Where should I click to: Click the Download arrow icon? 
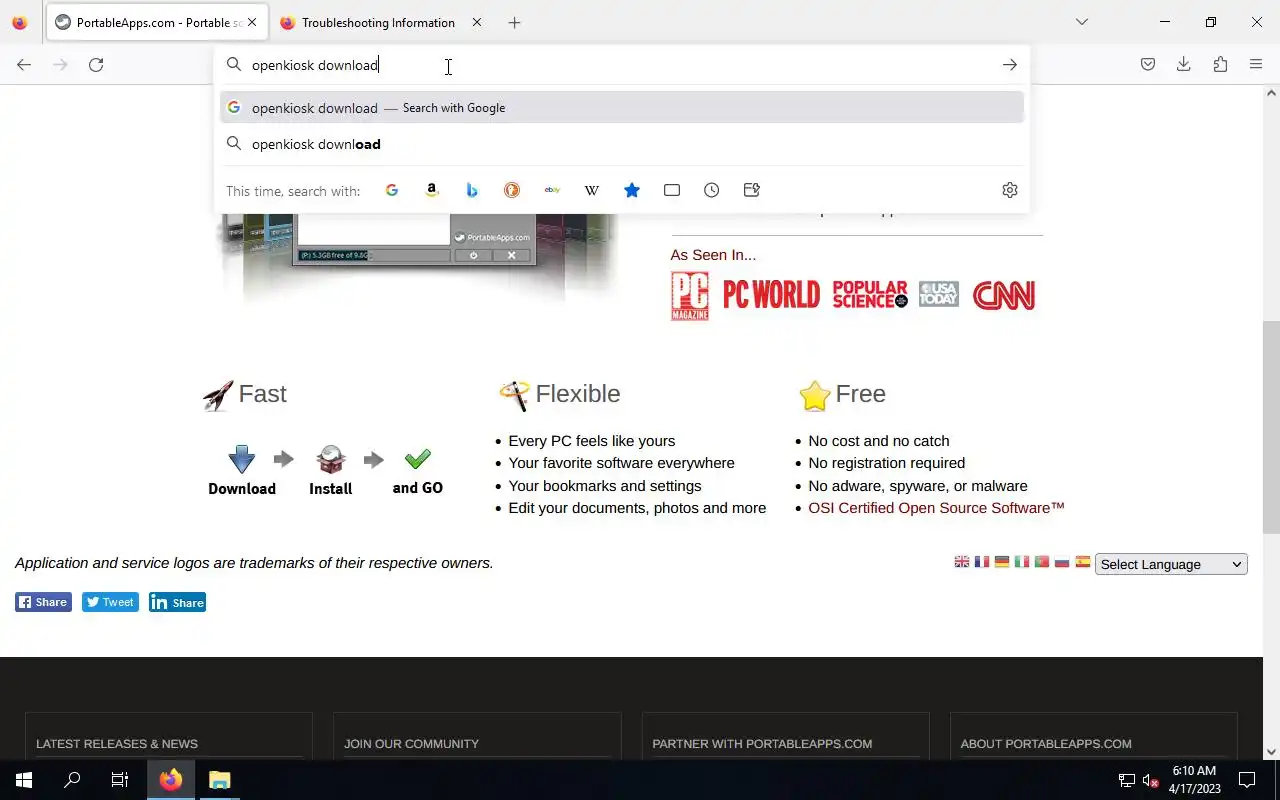click(242, 460)
